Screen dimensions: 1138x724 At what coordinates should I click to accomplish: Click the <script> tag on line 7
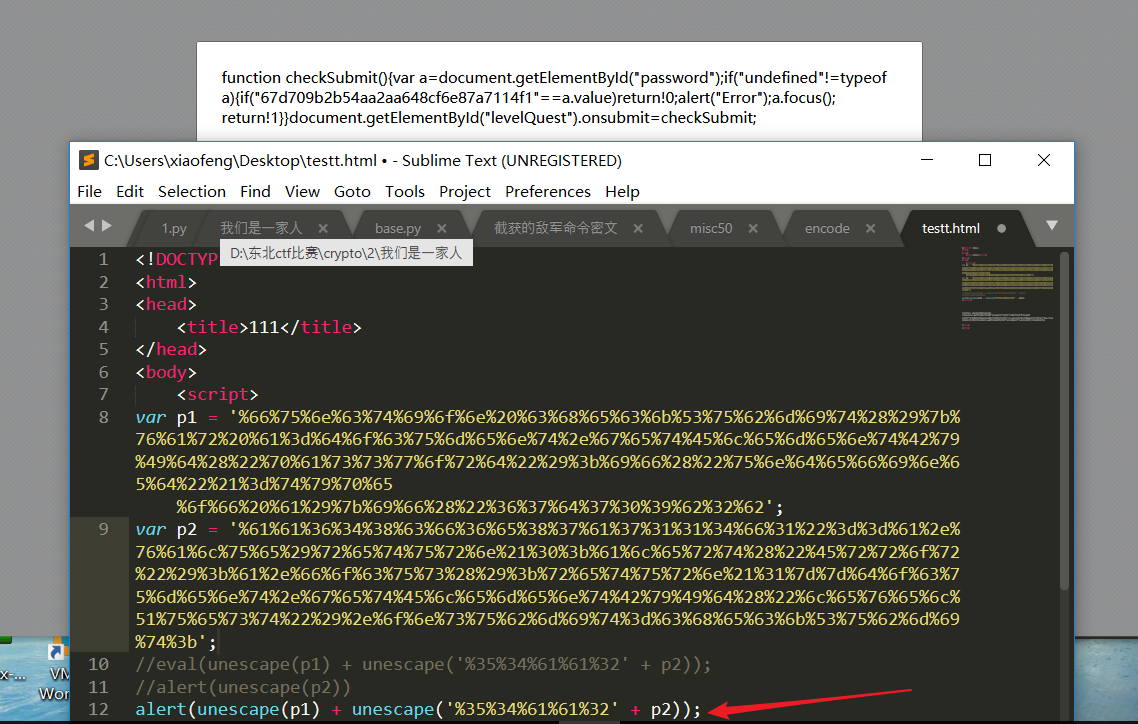tap(217, 395)
